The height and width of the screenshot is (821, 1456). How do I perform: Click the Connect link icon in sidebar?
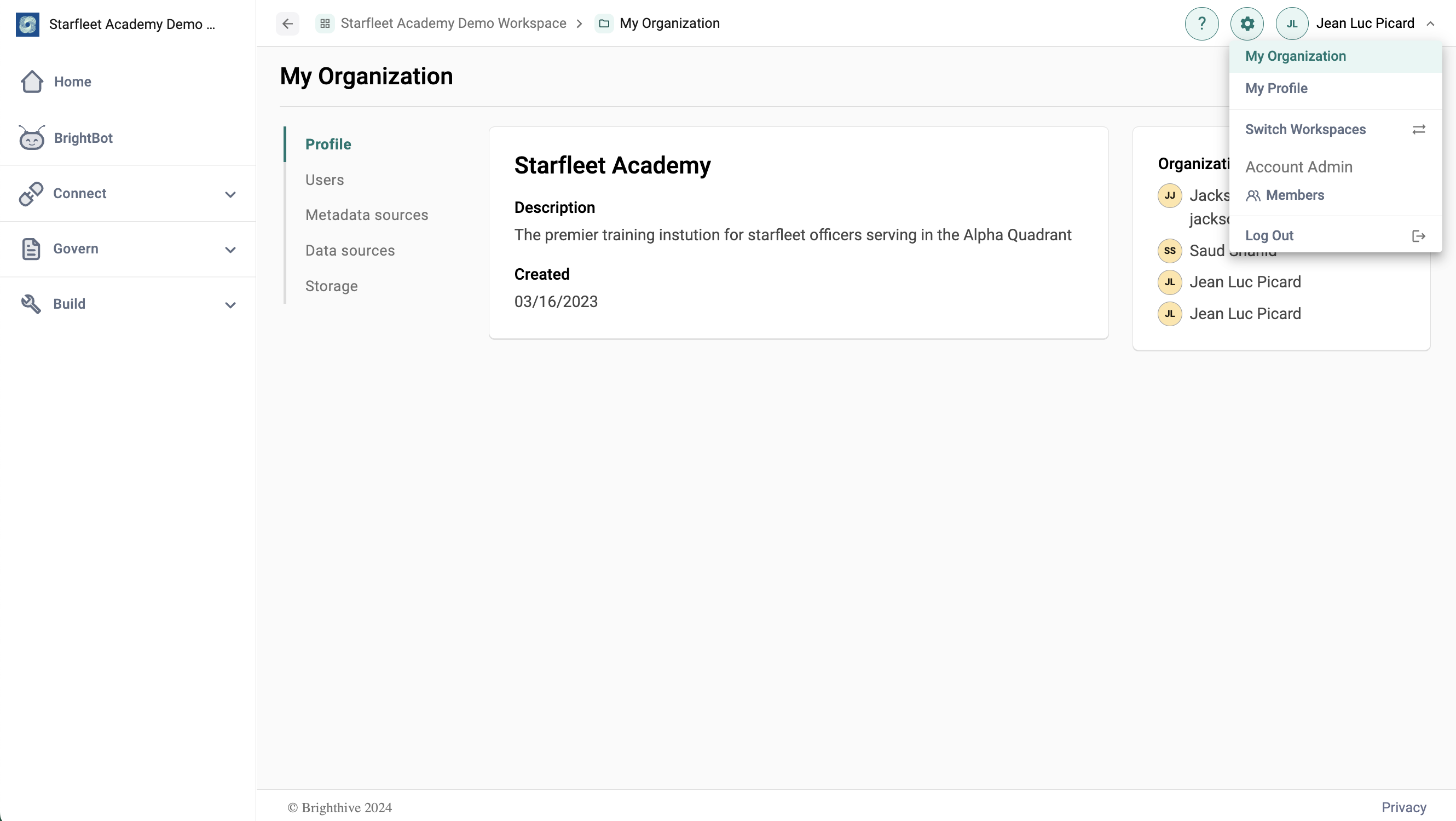(x=31, y=194)
